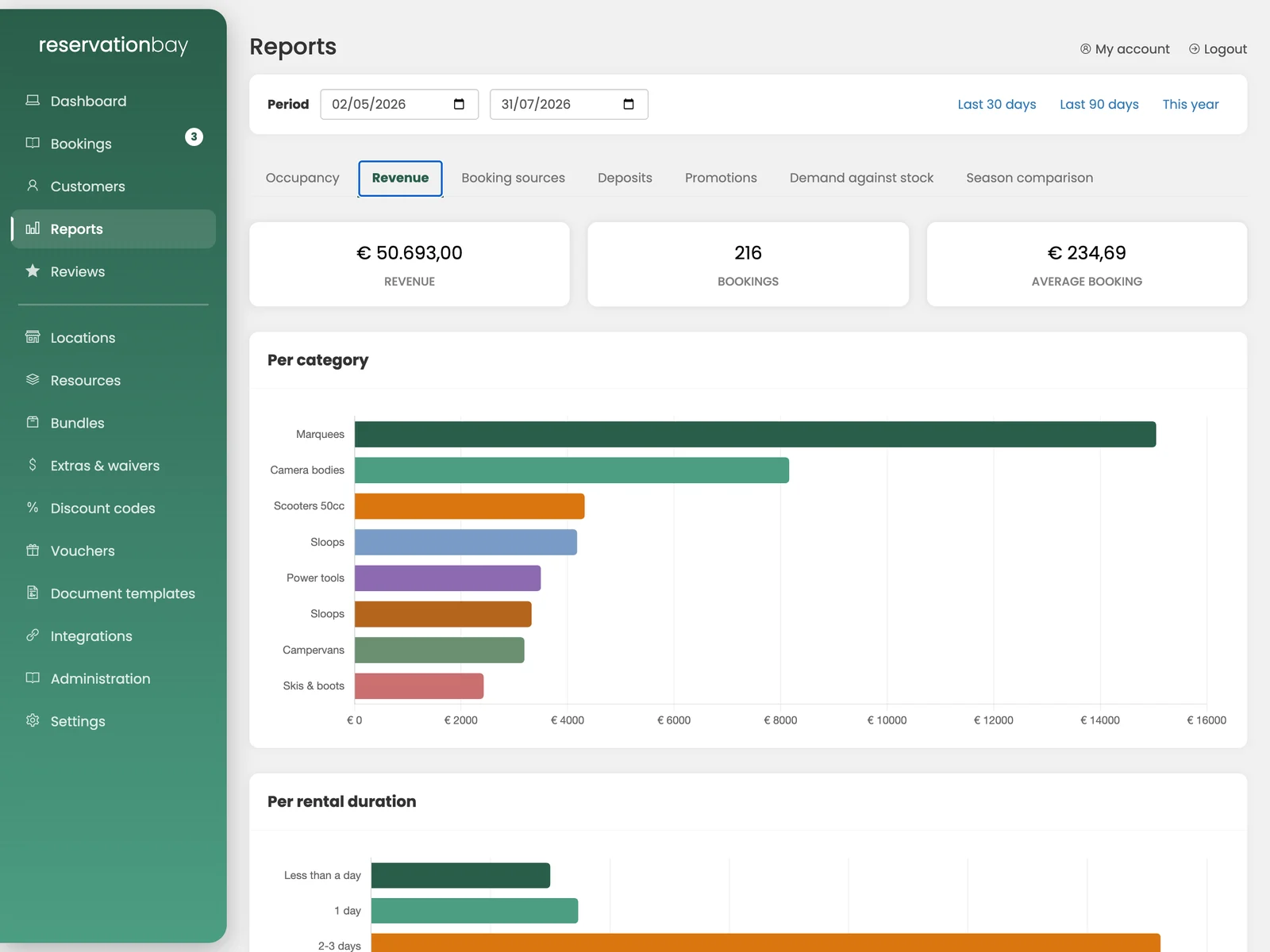The height and width of the screenshot is (952, 1270).
Task: Click the My account user icon
Action: (x=1085, y=49)
